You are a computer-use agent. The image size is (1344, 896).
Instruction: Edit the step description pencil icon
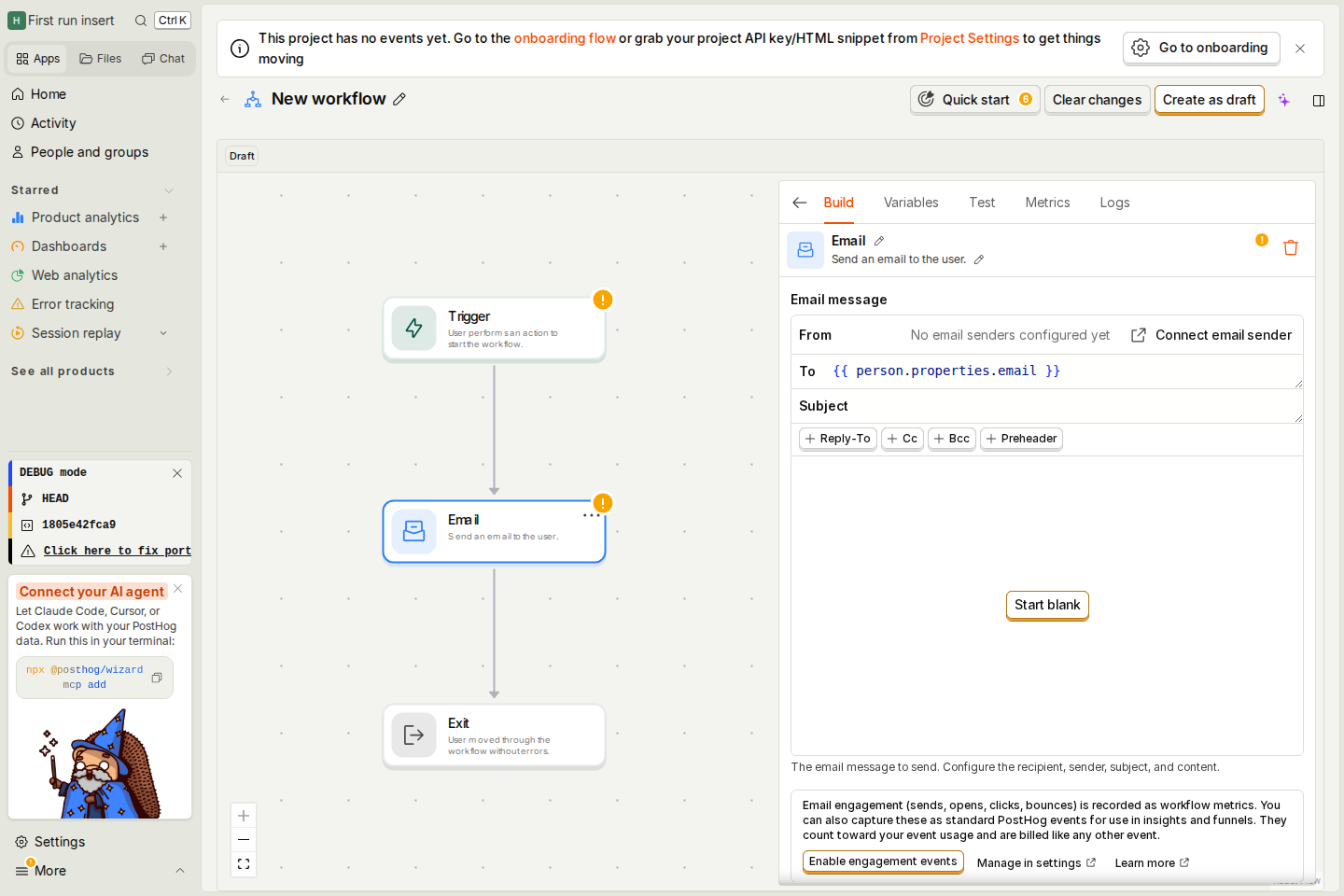point(979,259)
